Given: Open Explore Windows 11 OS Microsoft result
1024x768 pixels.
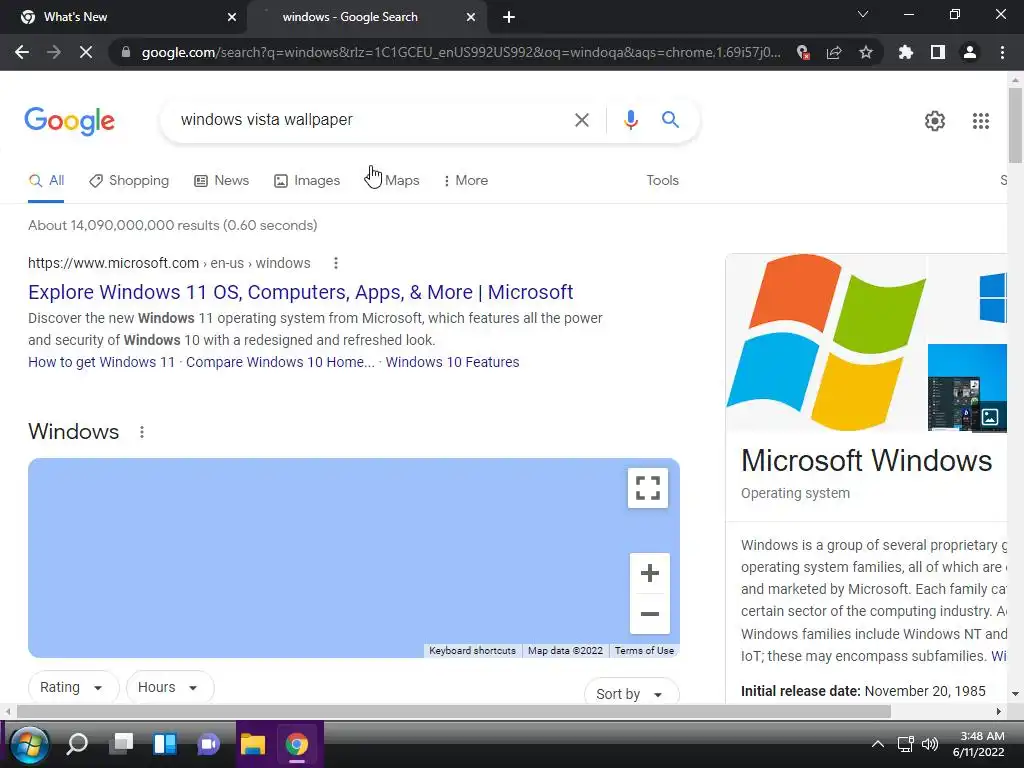Looking at the screenshot, I should coord(300,292).
